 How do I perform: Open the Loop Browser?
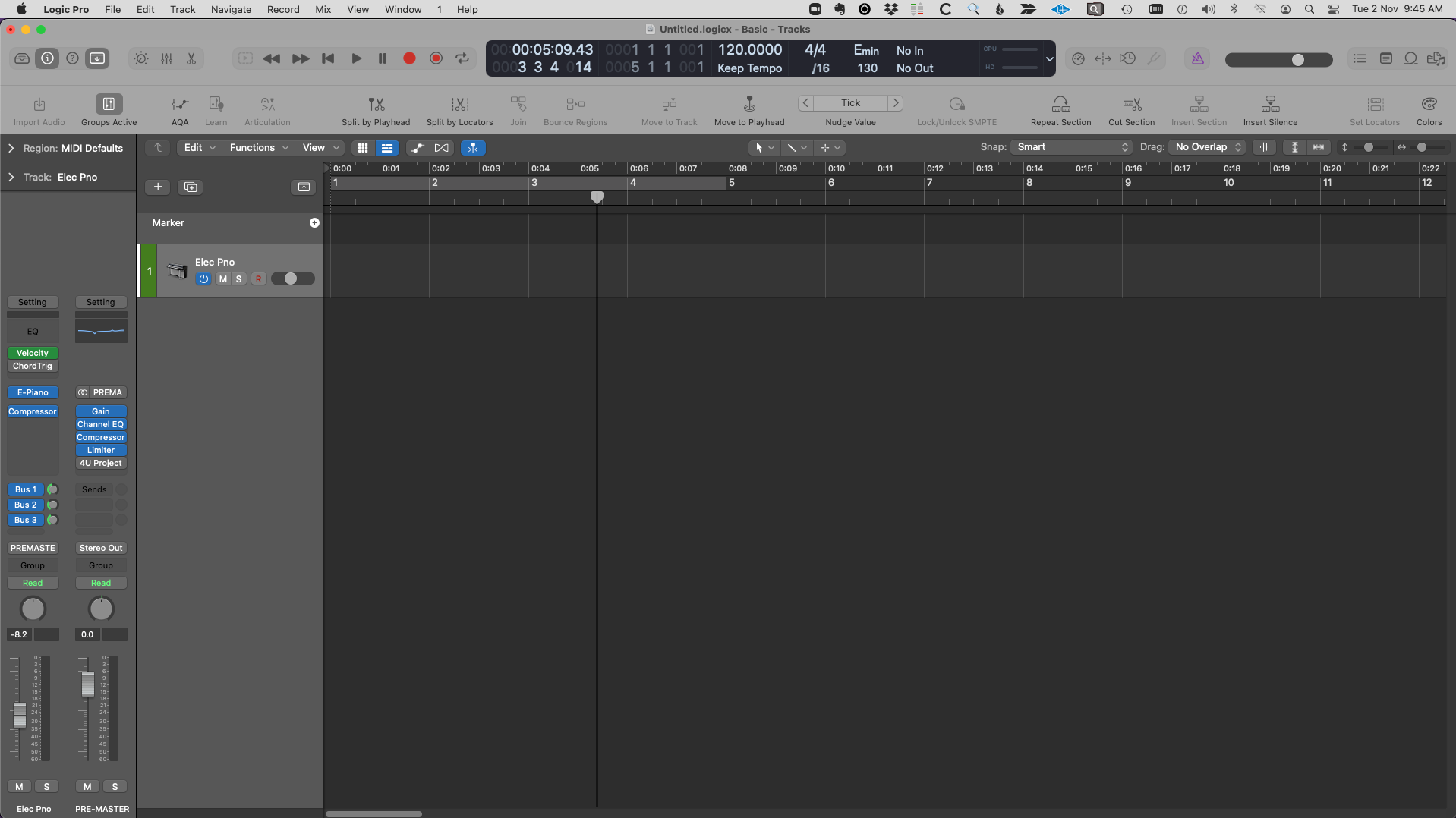click(x=1410, y=58)
